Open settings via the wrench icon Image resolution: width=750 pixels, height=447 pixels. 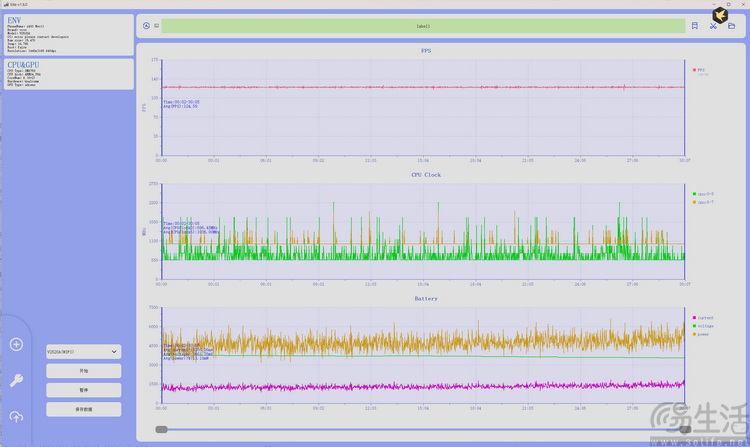(x=16, y=380)
